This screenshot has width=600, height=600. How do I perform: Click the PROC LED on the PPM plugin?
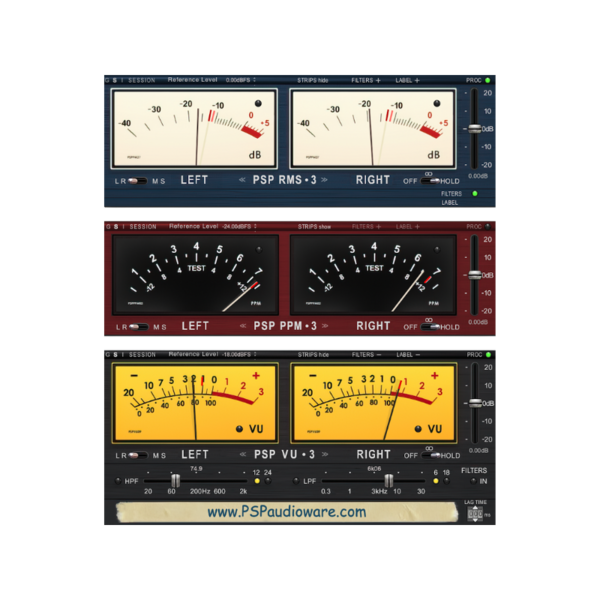pos(488,227)
